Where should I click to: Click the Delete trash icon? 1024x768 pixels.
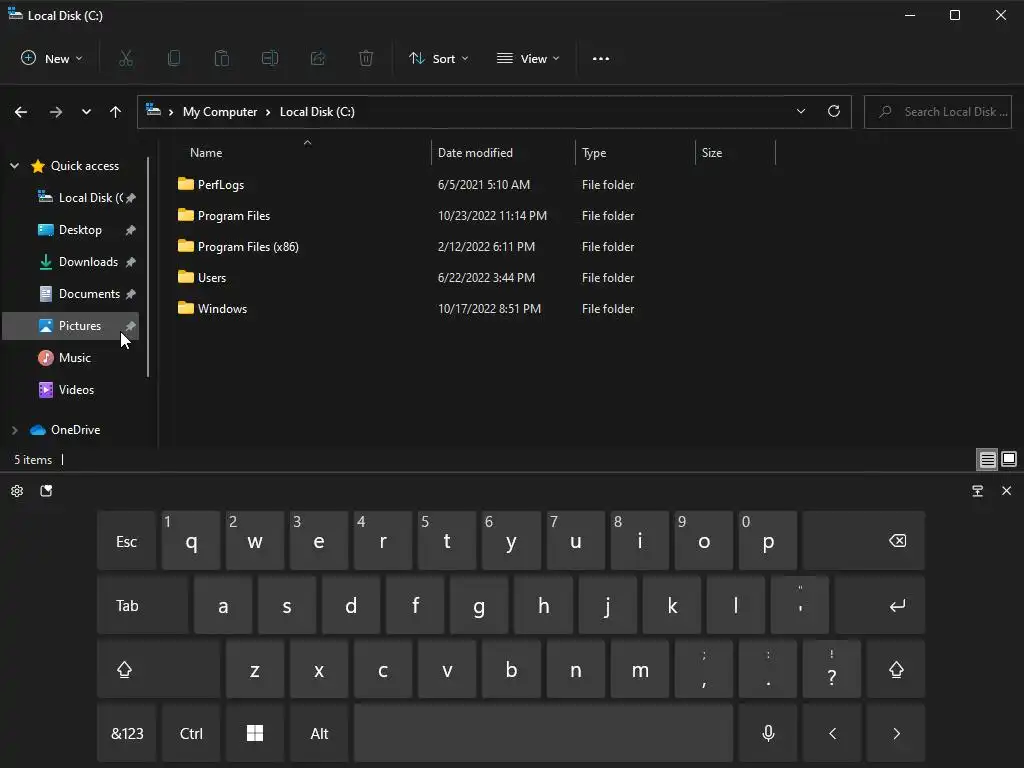[366, 59]
